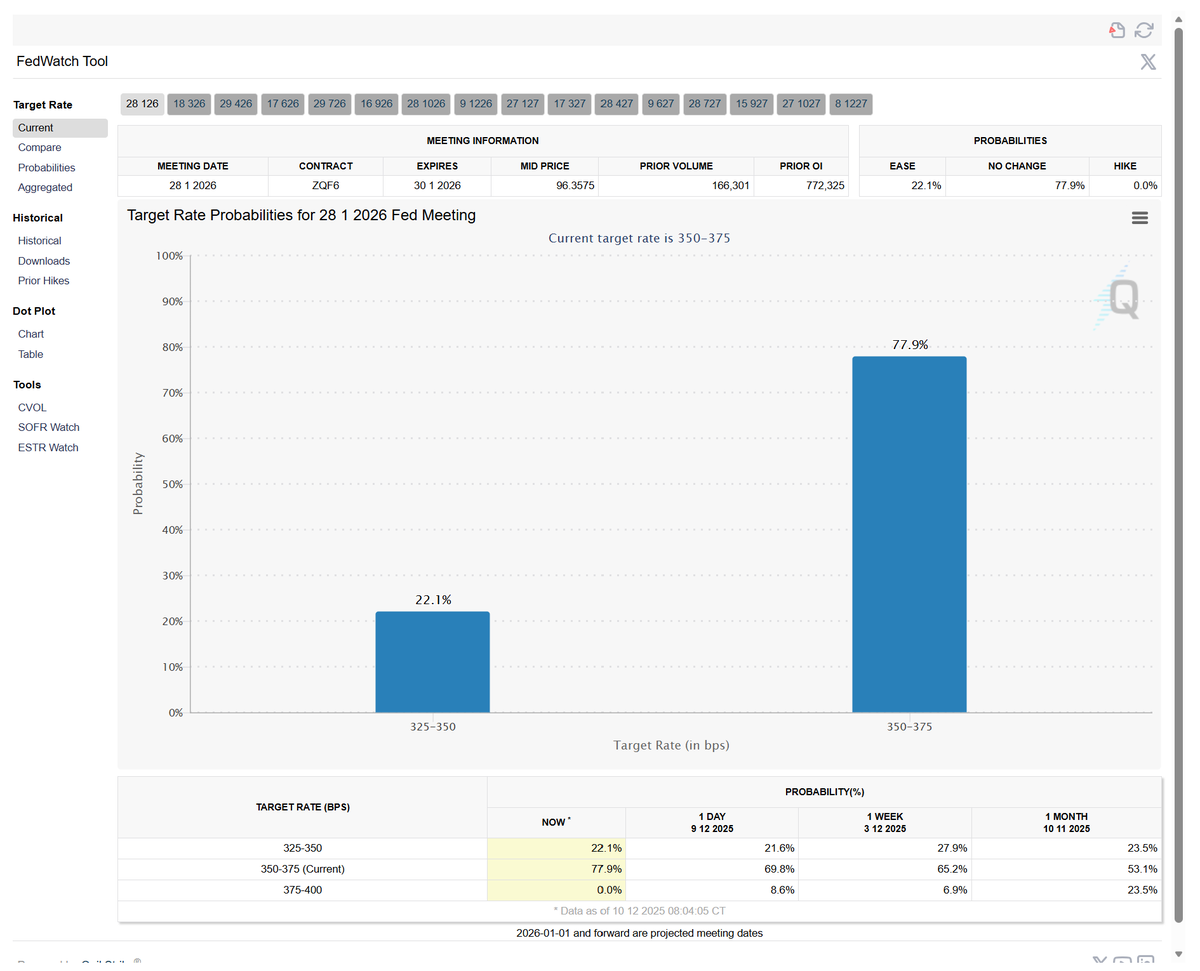
Task: Select the 18 326 meeting tab
Action: 189,104
